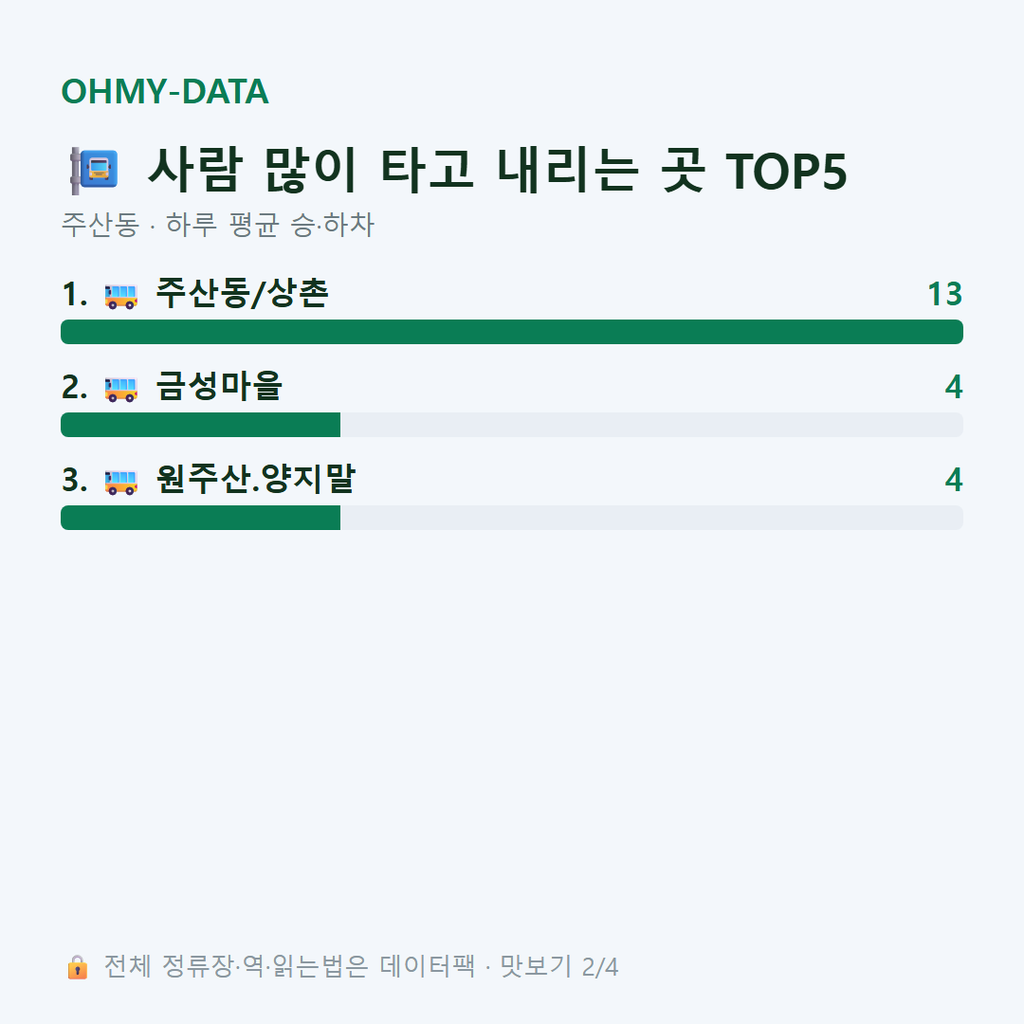Image resolution: width=1024 pixels, height=1024 pixels.
Task: Click the gray unfilled part of 원주산.양지말 bar
Action: (x=652, y=517)
